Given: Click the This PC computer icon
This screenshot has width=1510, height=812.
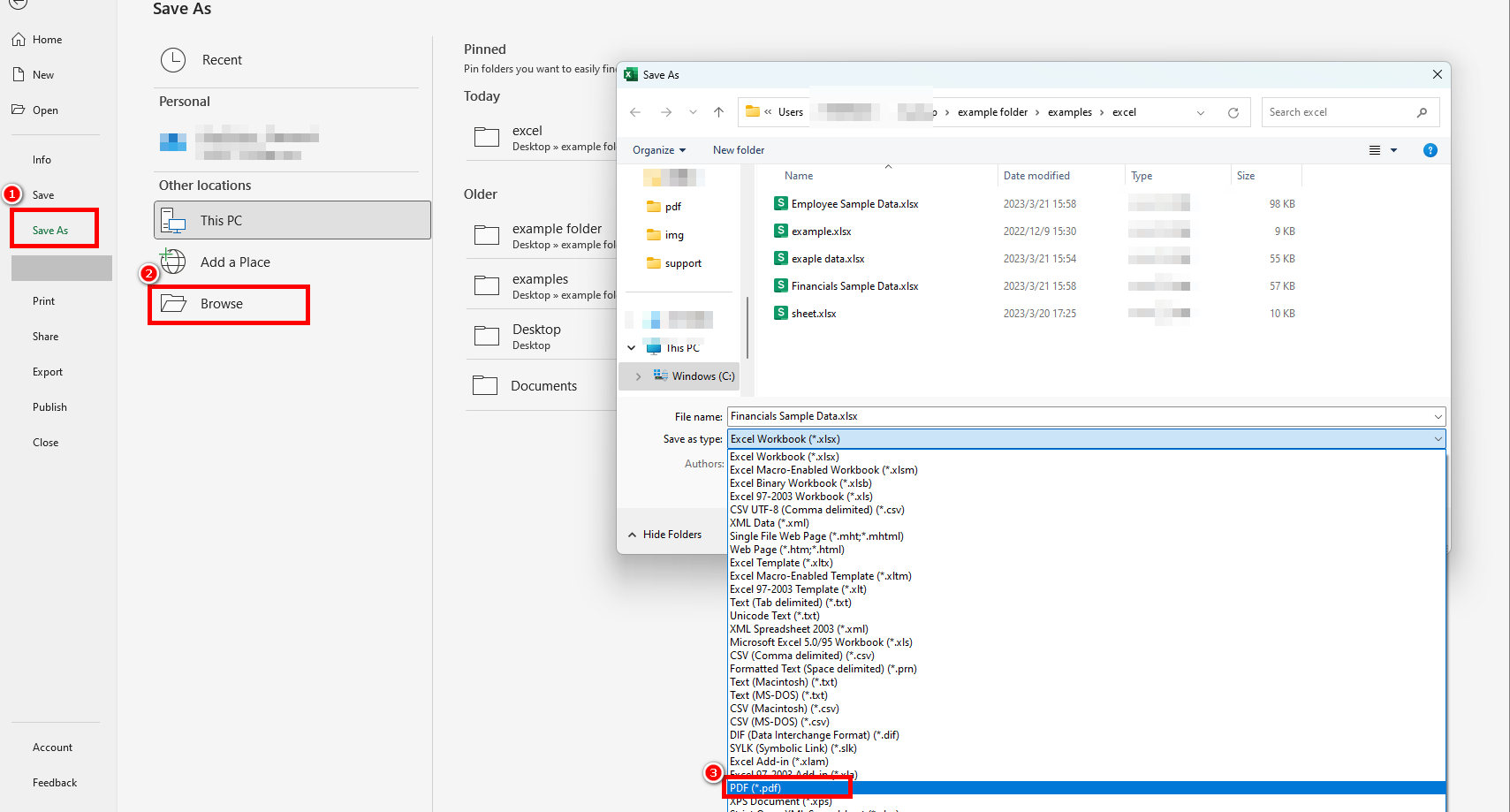Looking at the screenshot, I should 173,220.
